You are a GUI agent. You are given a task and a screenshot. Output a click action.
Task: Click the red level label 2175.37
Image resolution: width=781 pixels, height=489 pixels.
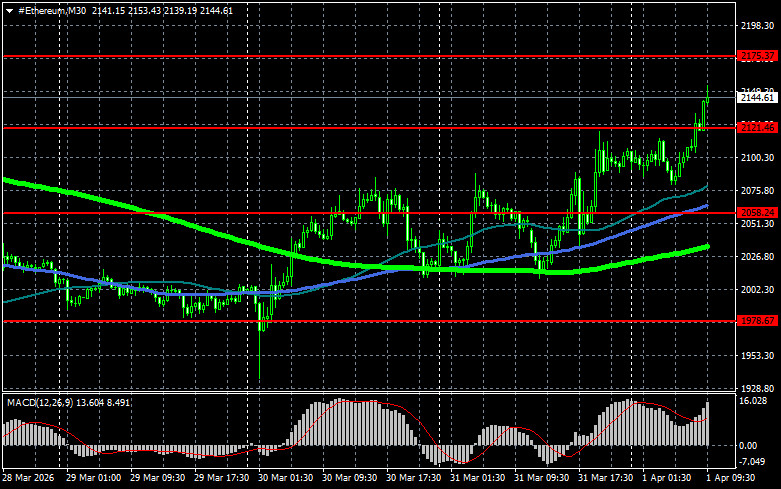757,56
